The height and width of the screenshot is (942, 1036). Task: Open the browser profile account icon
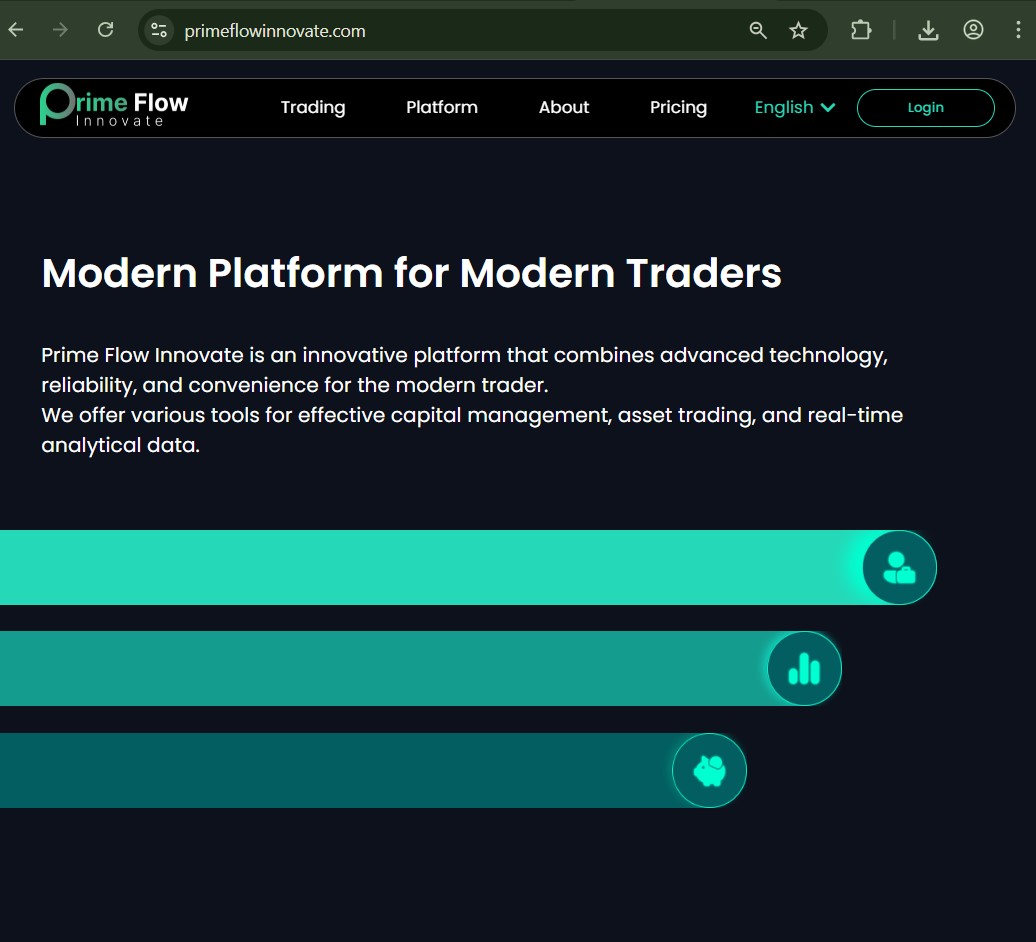point(973,30)
